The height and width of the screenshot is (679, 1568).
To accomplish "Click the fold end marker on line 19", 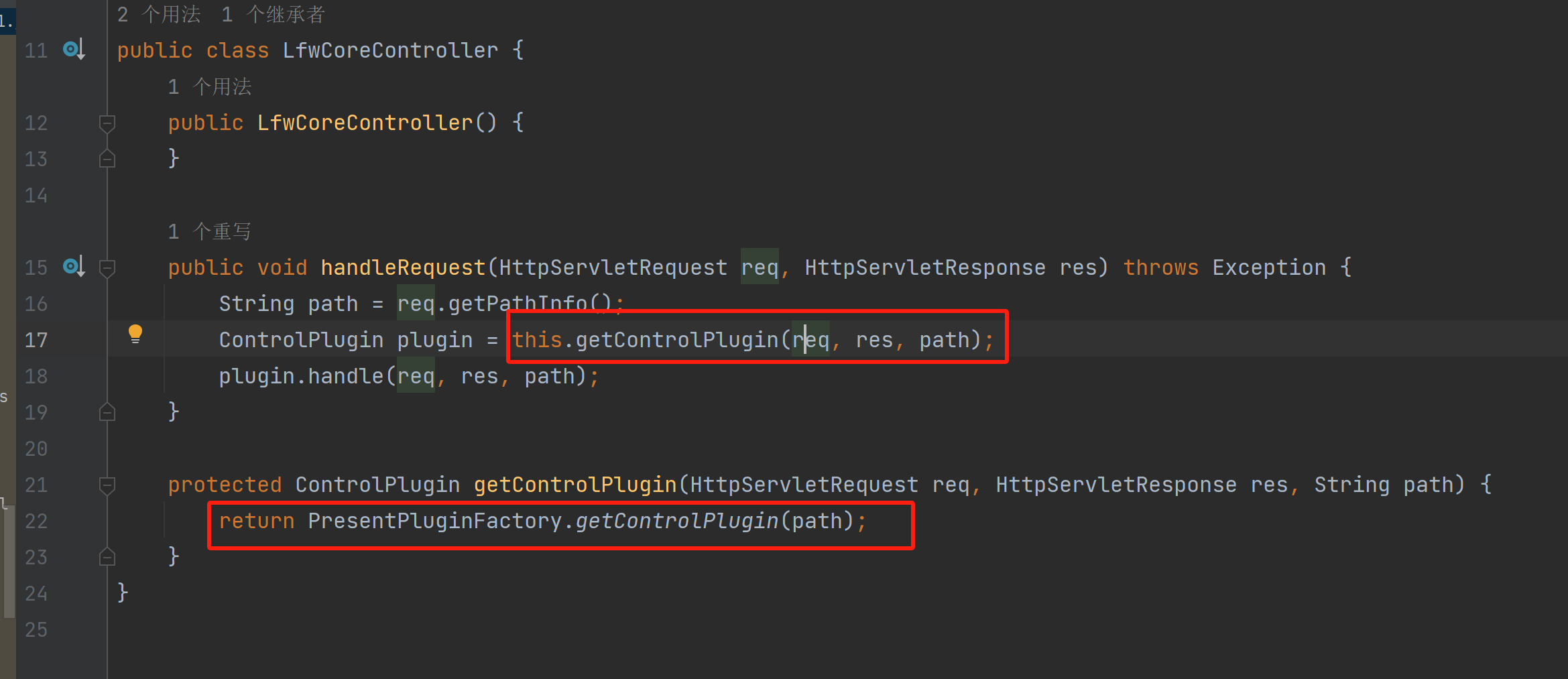I will tap(107, 412).
